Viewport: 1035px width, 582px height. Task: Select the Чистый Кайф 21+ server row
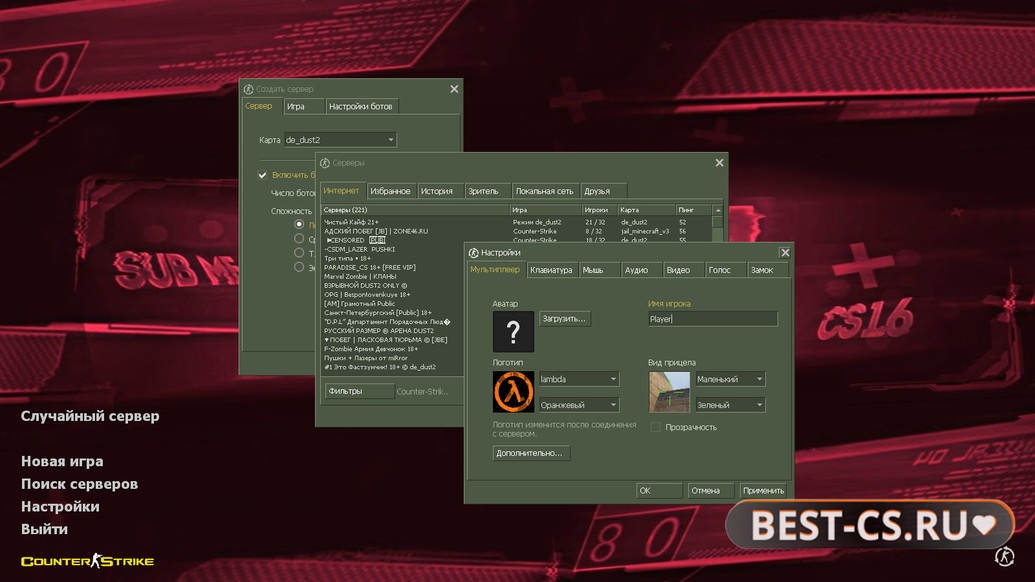(517, 222)
